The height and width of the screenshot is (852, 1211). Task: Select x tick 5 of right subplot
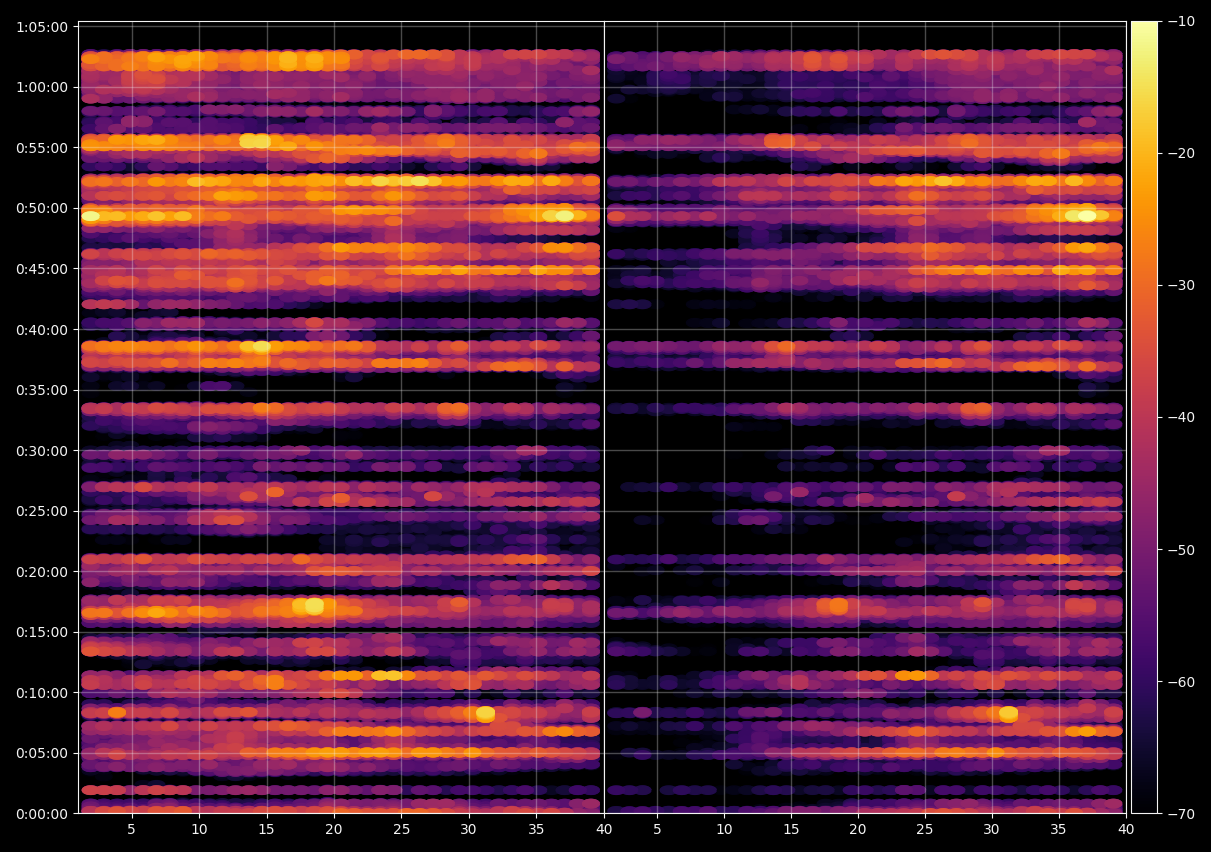(x=657, y=830)
